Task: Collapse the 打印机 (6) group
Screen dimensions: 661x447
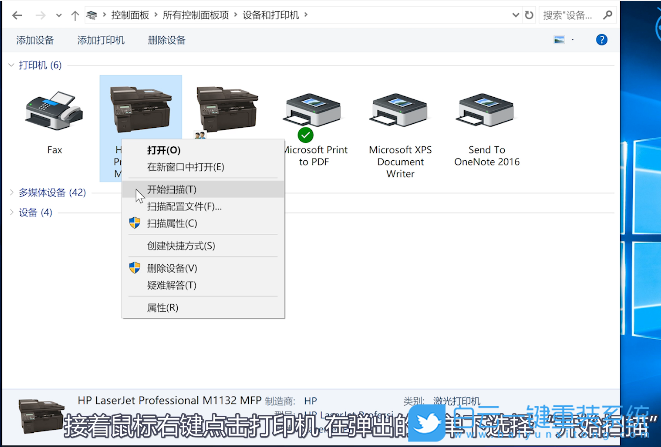Action: coord(11,65)
